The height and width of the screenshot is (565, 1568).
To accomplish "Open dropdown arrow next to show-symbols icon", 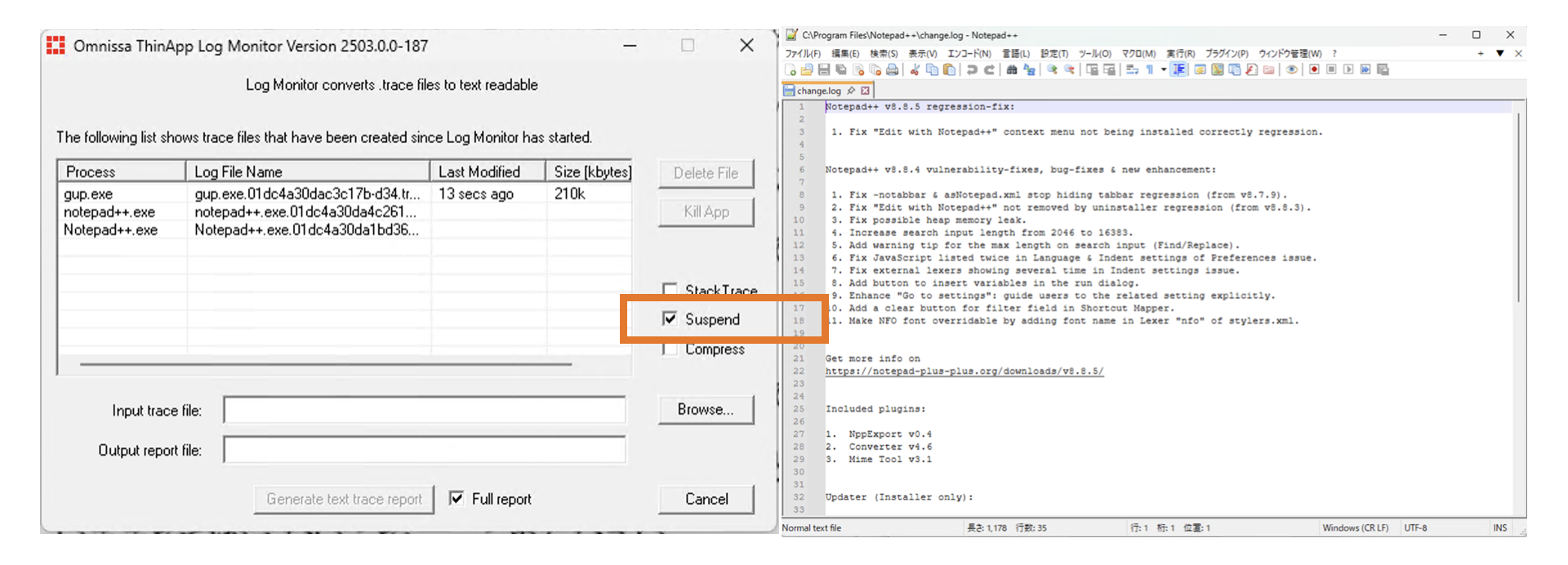I will coord(1164,70).
